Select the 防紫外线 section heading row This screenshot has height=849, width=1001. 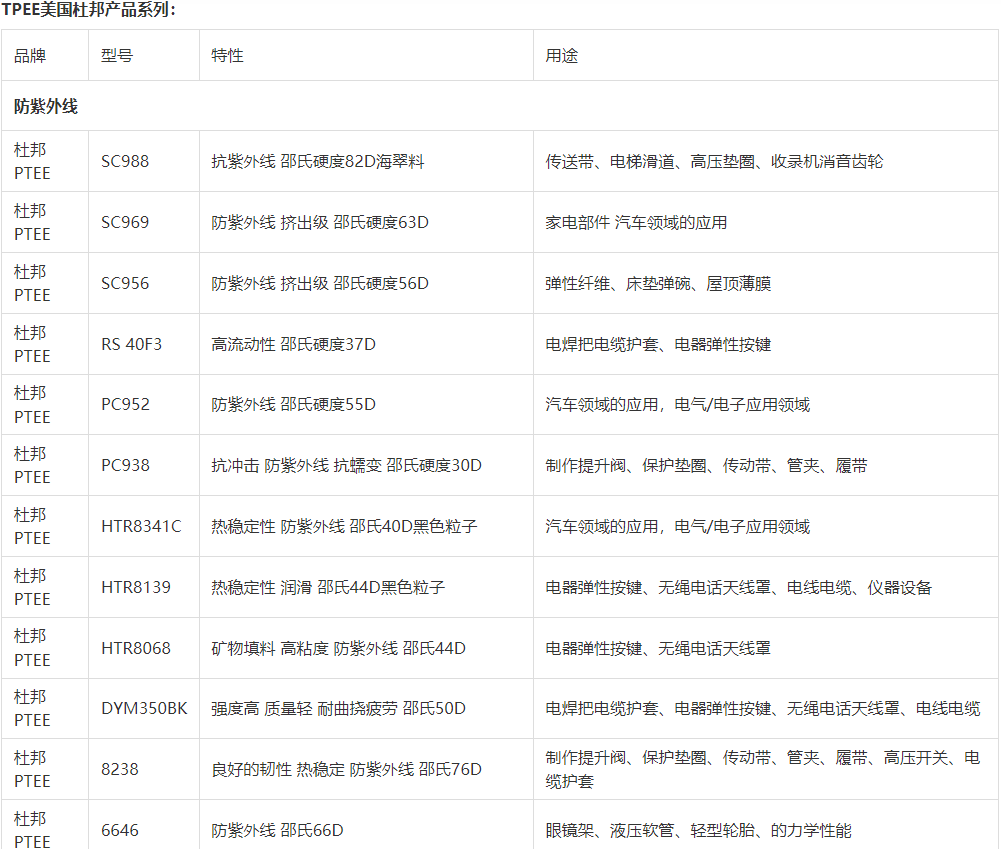tap(46, 106)
